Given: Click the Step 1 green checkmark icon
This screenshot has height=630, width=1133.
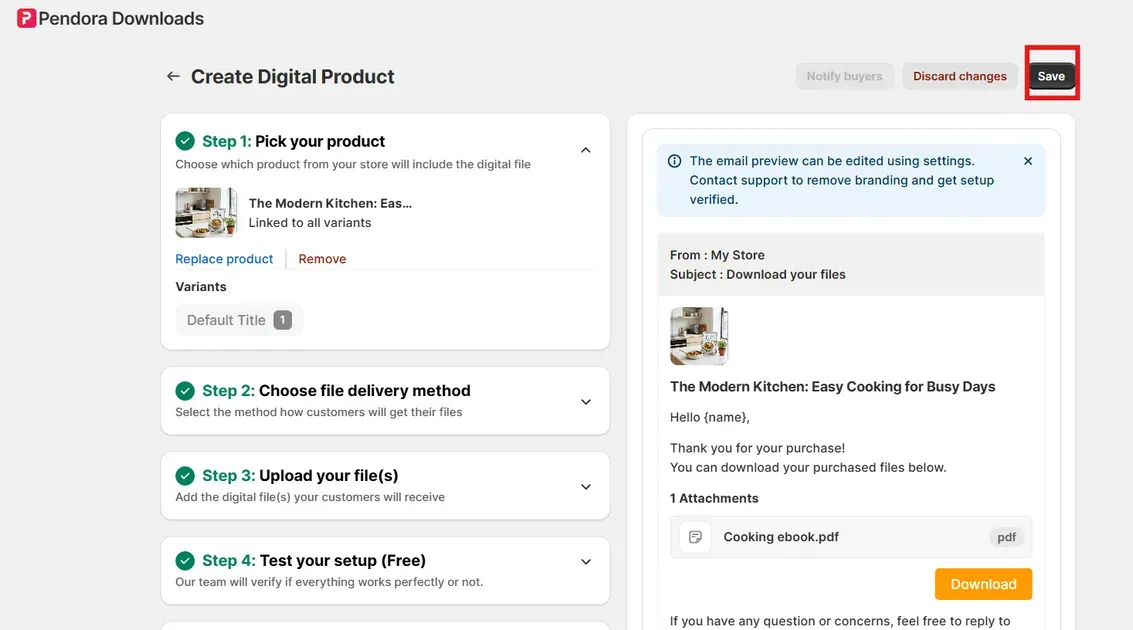Looking at the screenshot, I should click(185, 141).
